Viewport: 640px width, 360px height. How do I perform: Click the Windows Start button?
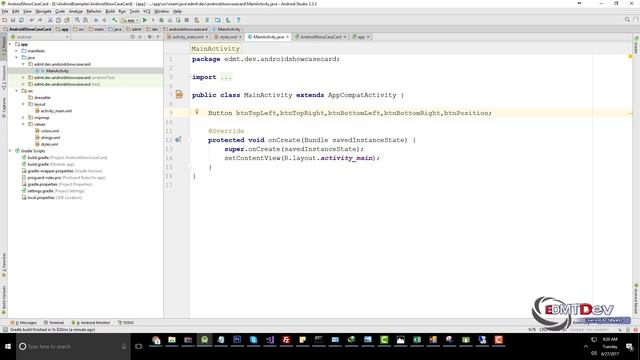(8, 346)
